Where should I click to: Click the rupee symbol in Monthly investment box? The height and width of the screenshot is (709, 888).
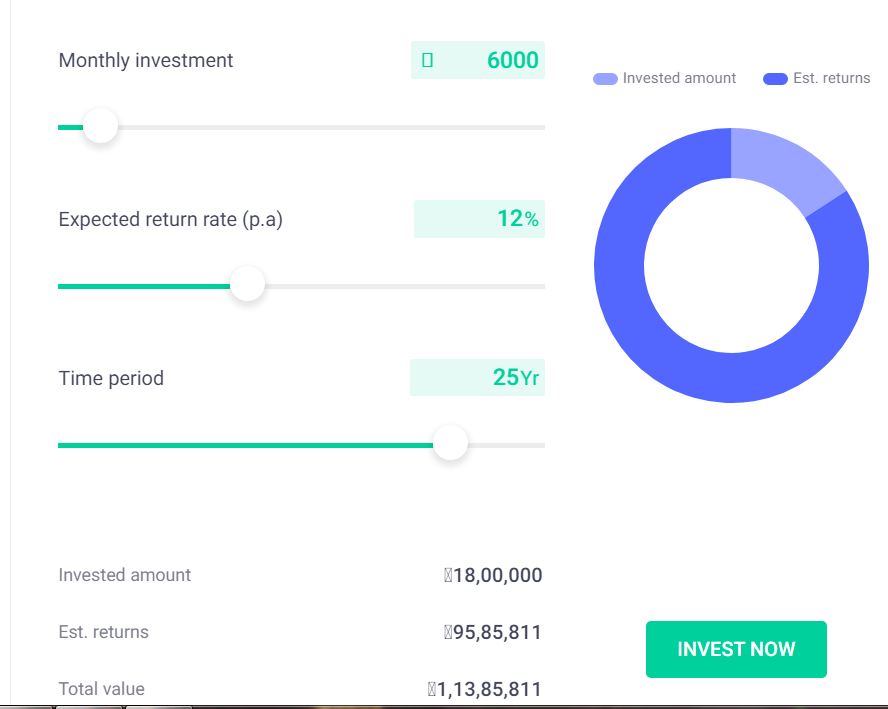coord(428,60)
